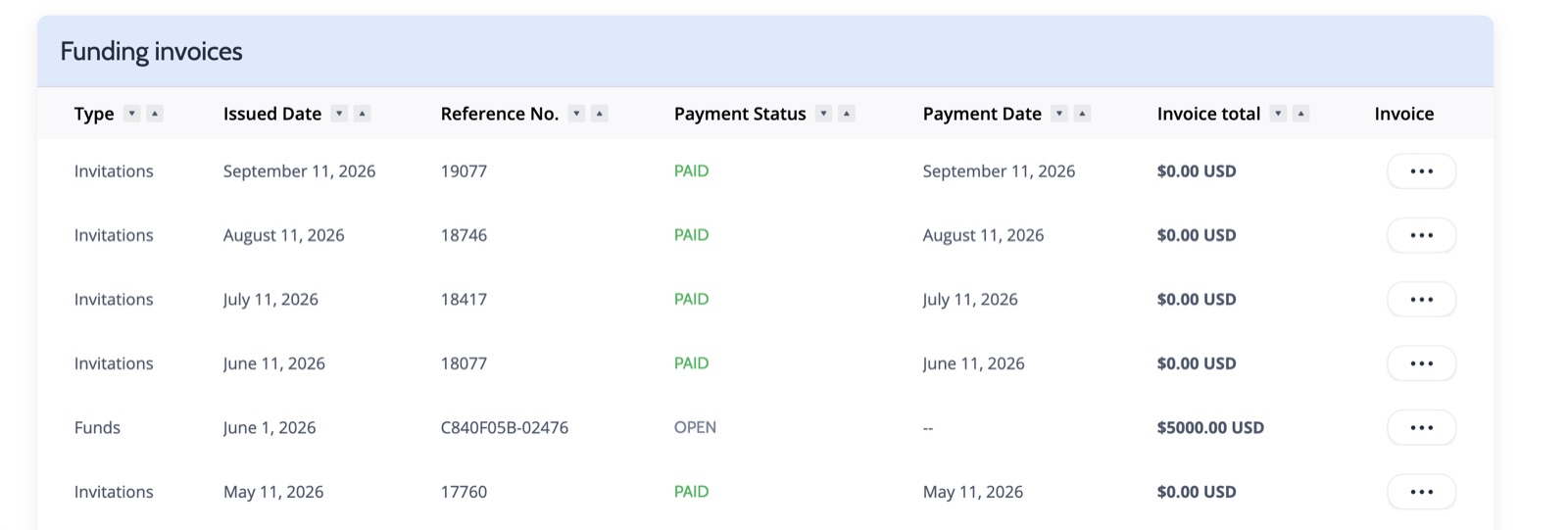The height and width of the screenshot is (530, 1568).
Task: Click $0.00 USD total for reference 19077
Action: 1197,171
